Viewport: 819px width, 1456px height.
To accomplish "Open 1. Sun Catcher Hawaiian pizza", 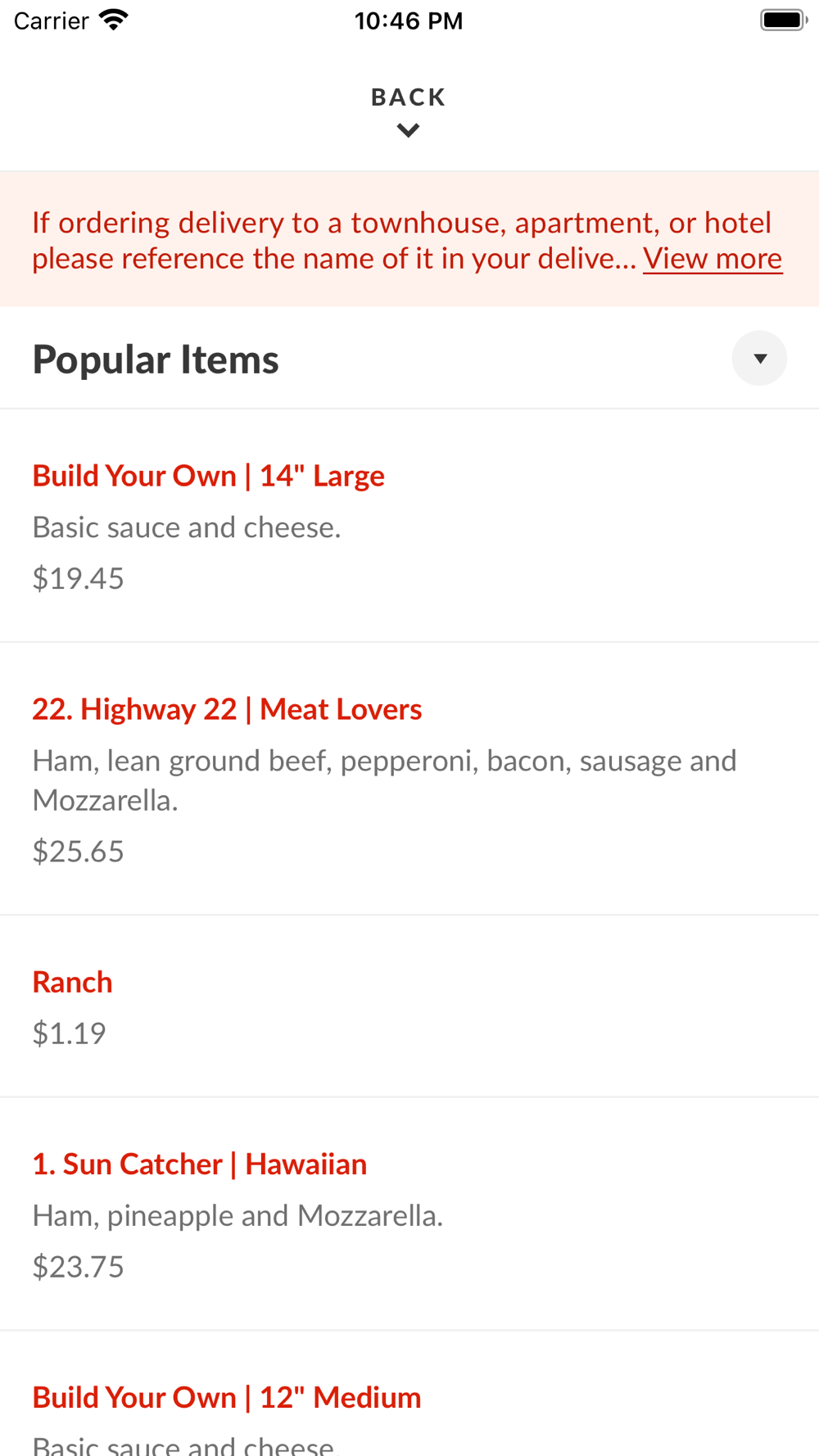I will (199, 1164).
